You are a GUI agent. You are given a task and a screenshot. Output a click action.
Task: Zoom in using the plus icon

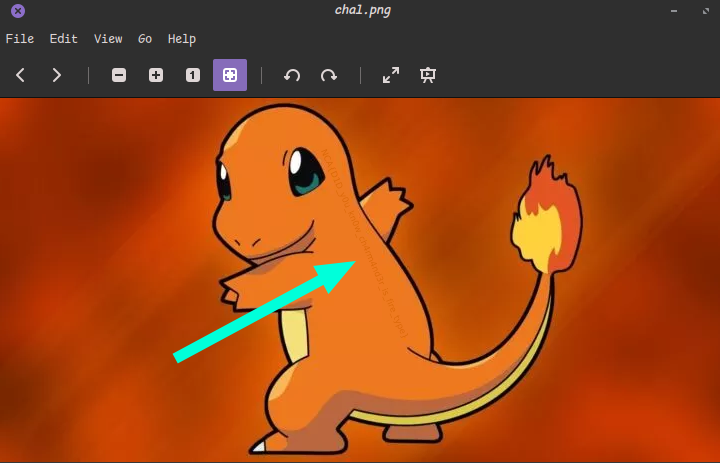156,75
